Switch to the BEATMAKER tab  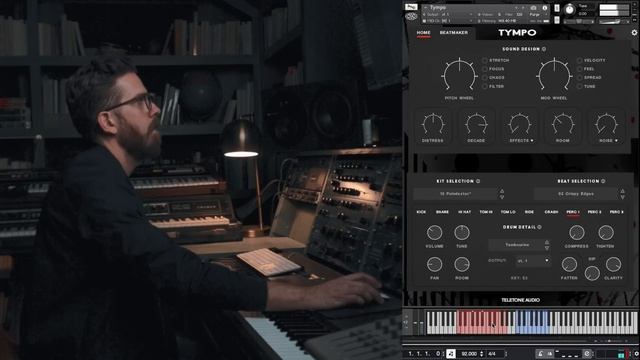(x=453, y=33)
